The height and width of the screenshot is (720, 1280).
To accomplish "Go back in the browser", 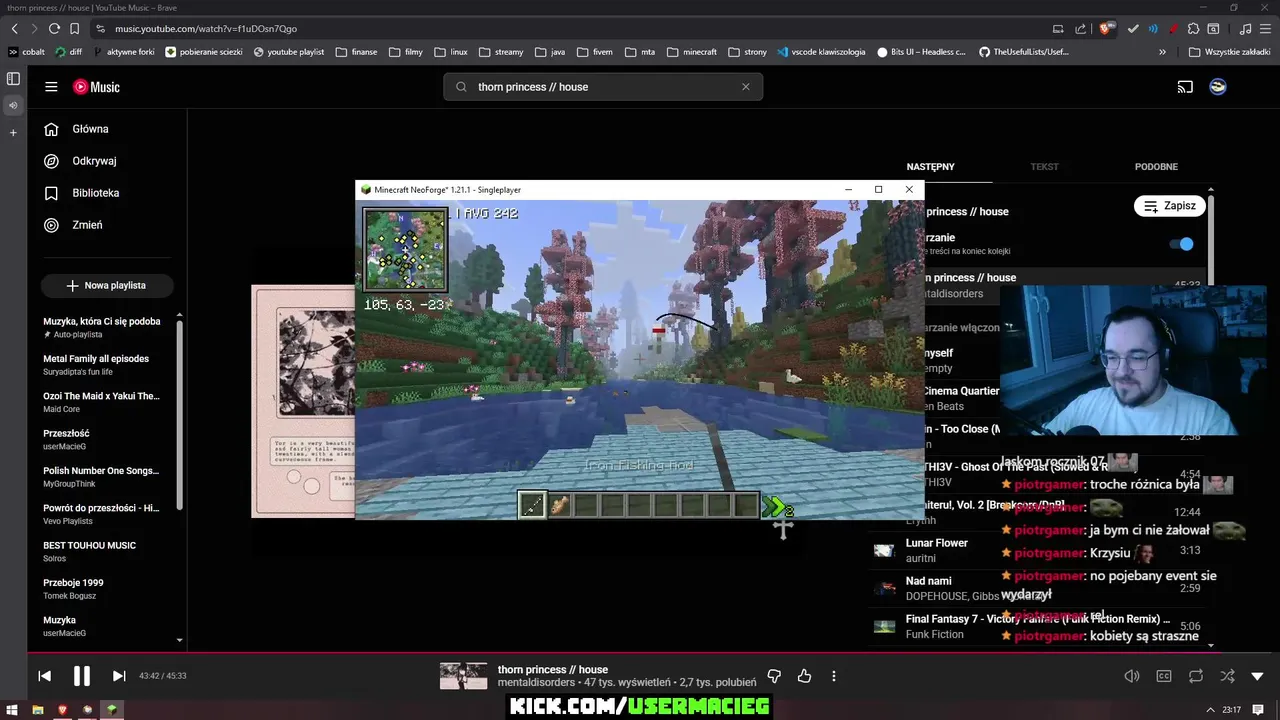I will [x=14, y=29].
